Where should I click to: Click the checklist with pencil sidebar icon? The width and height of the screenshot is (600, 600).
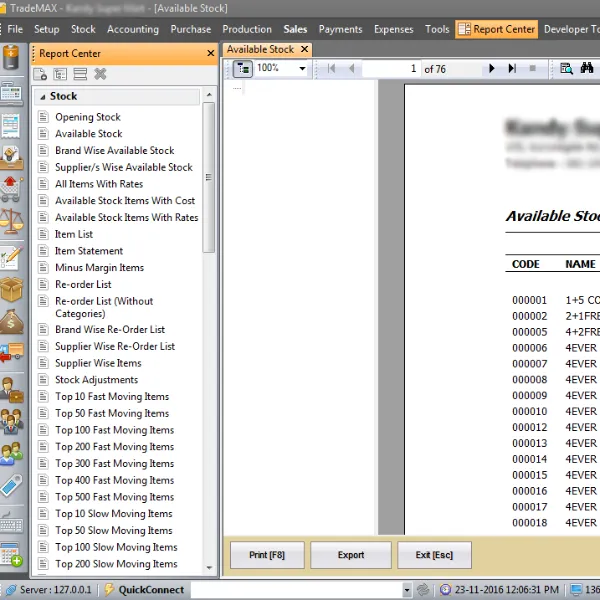[x=11, y=257]
